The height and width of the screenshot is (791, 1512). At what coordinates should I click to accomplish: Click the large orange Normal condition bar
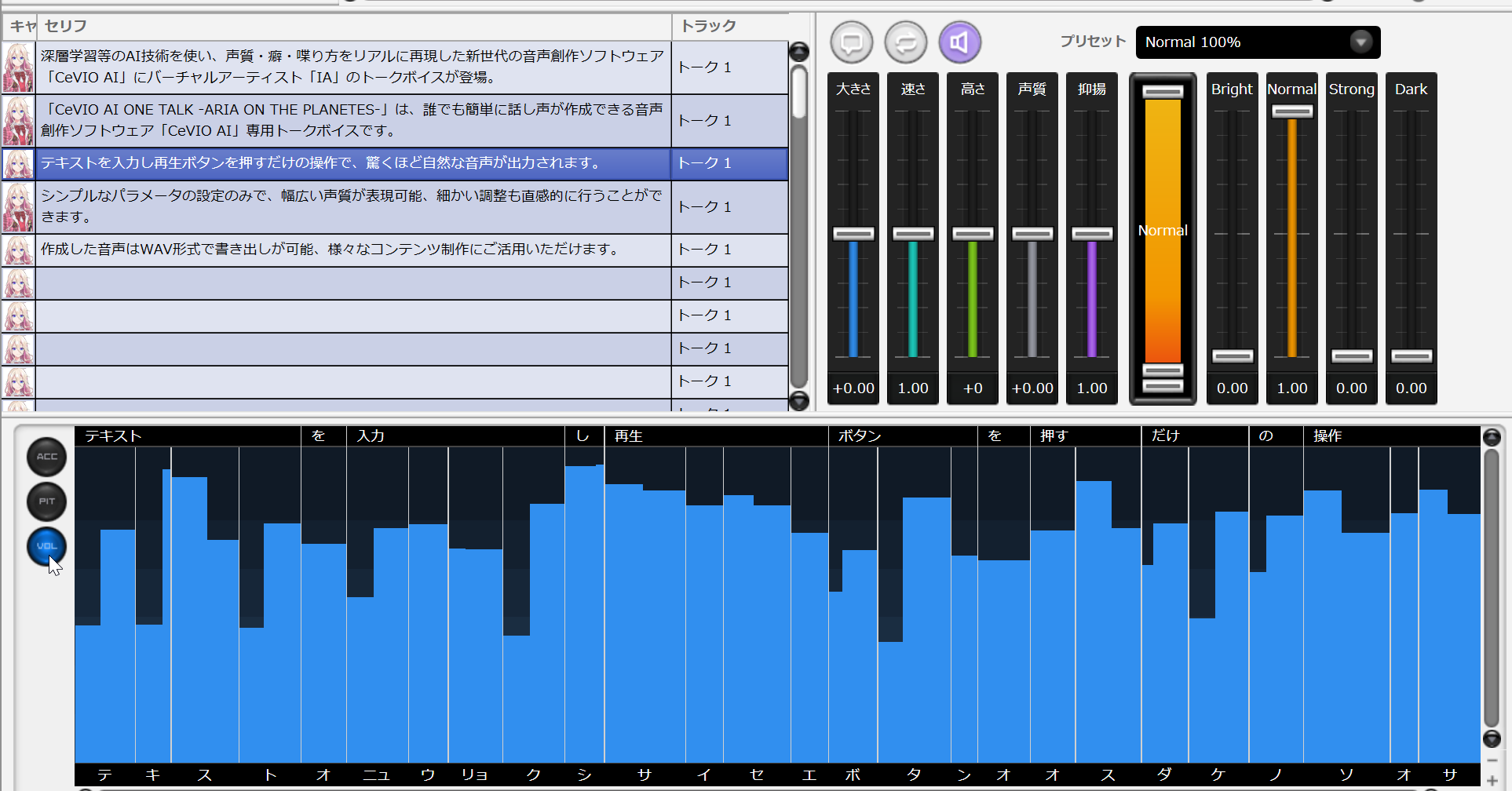click(1163, 231)
